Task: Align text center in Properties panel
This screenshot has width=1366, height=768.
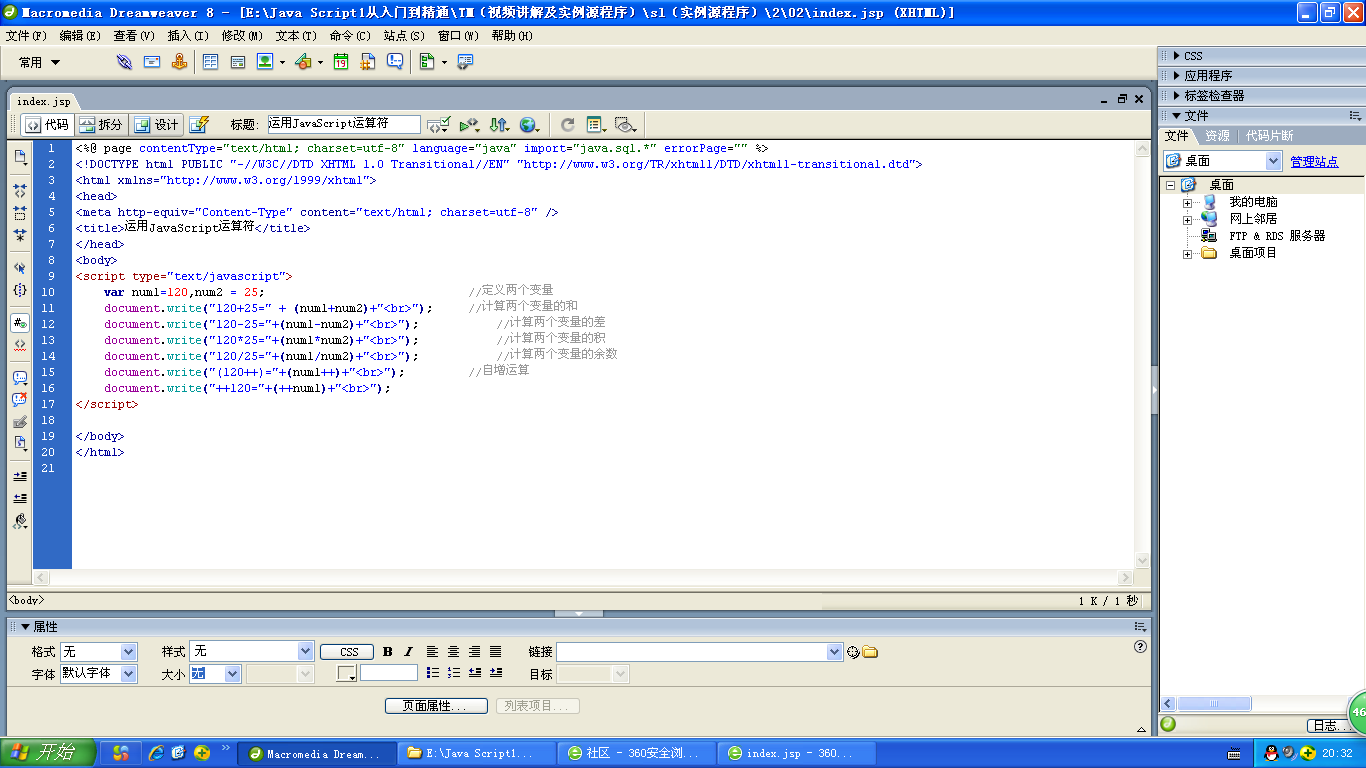Action: pyautogui.click(x=453, y=652)
